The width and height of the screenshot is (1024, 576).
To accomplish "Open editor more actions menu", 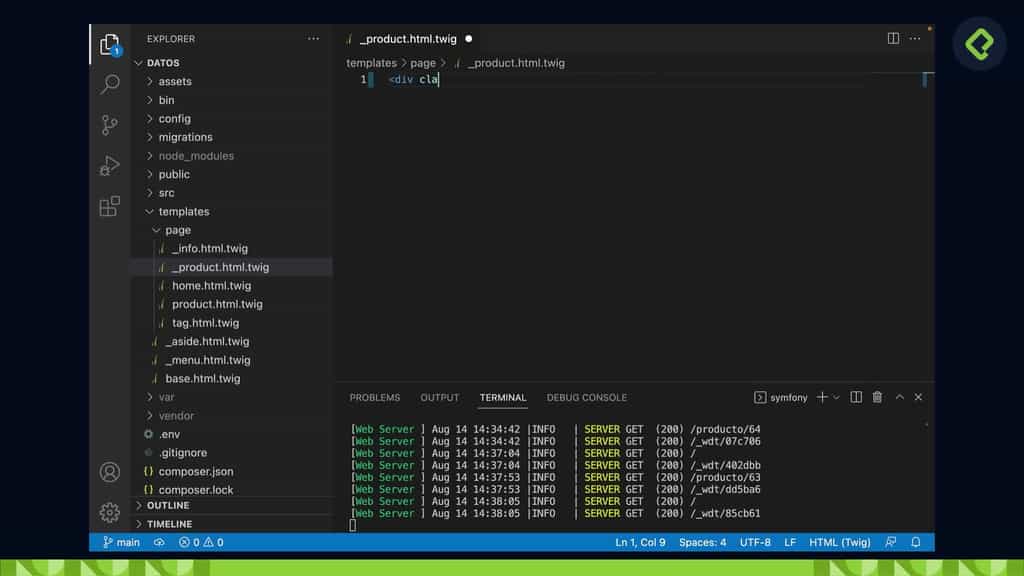I will (915, 39).
